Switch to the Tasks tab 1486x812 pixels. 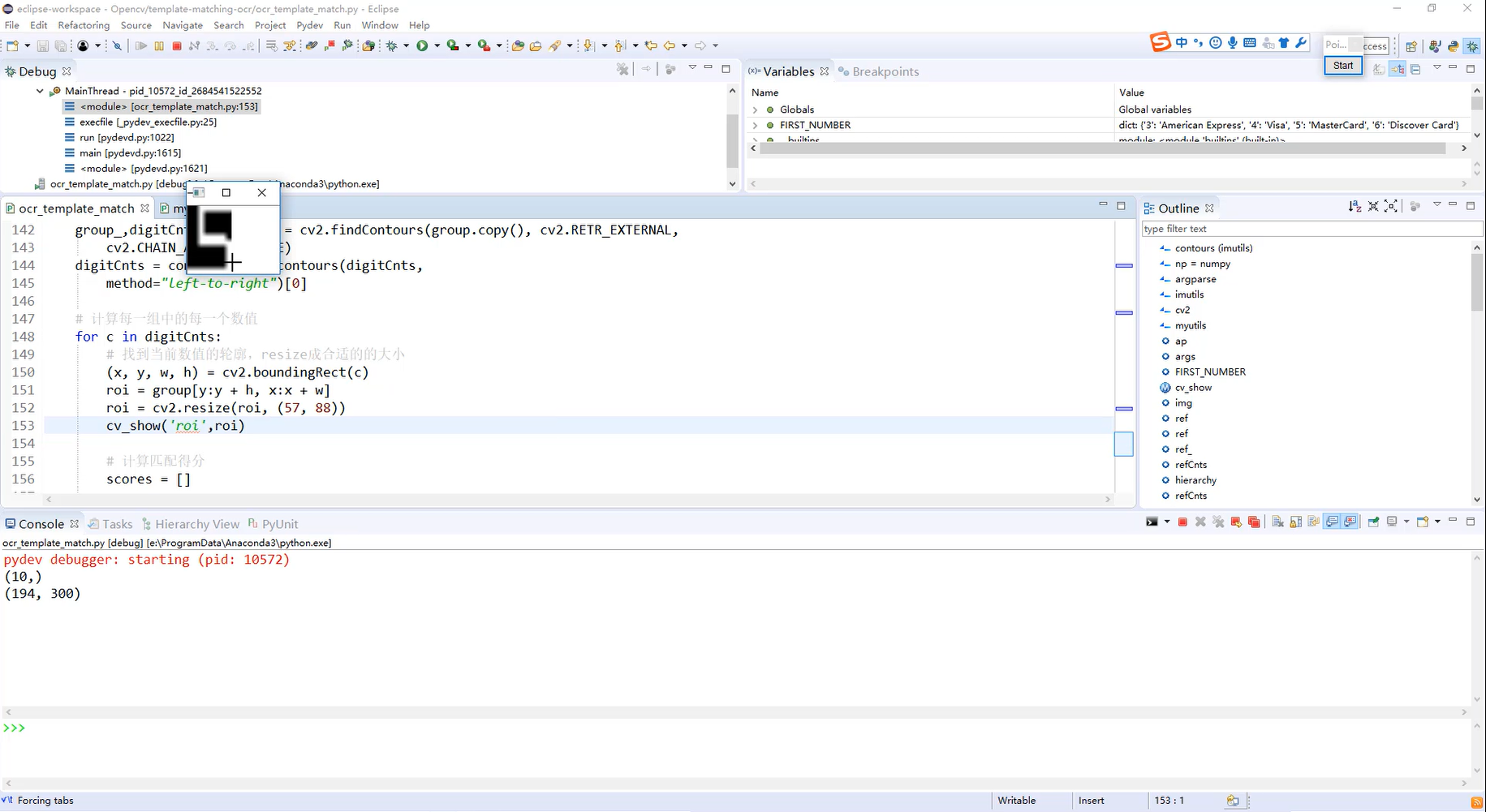110,524
